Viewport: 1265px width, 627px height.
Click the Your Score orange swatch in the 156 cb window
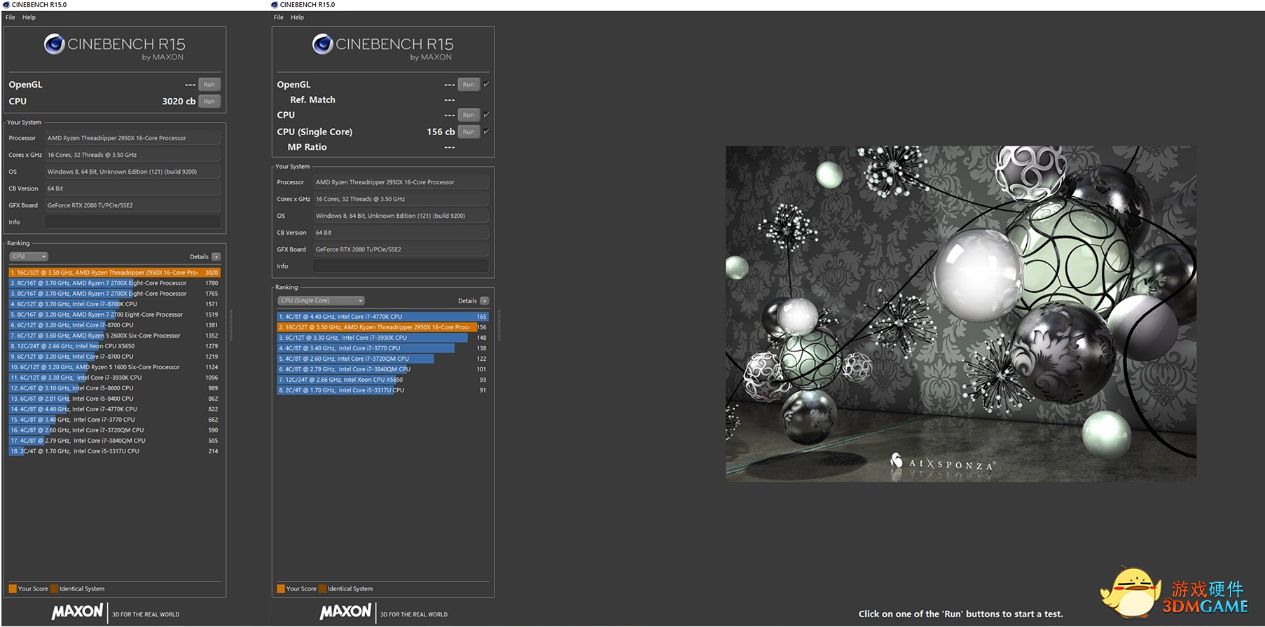pos(281,589)
